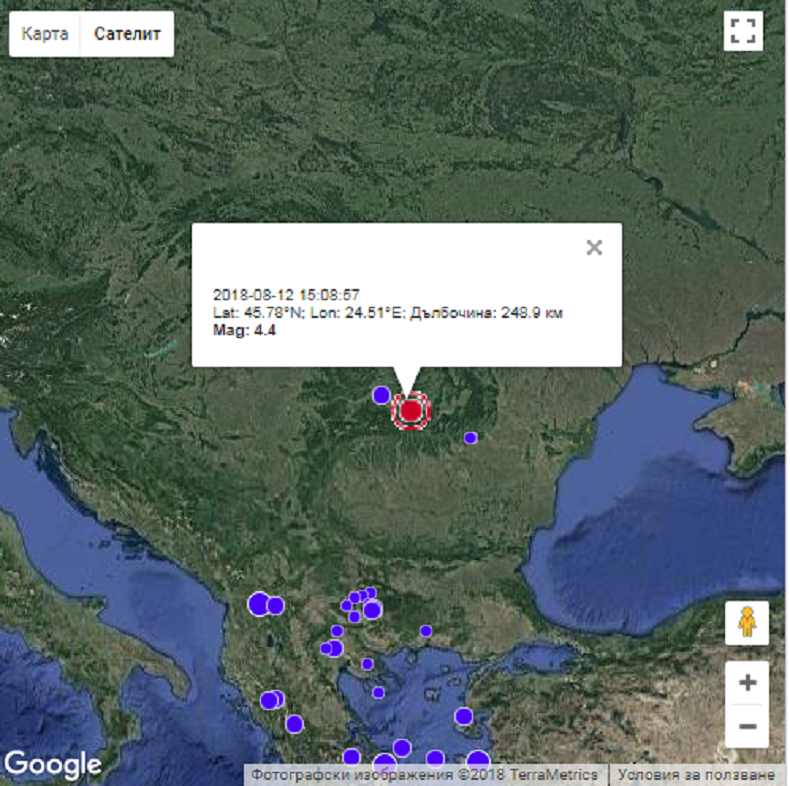Select small purple marker southeast of red epicenter
Screen dimensions: 790x786
[470, 438]
